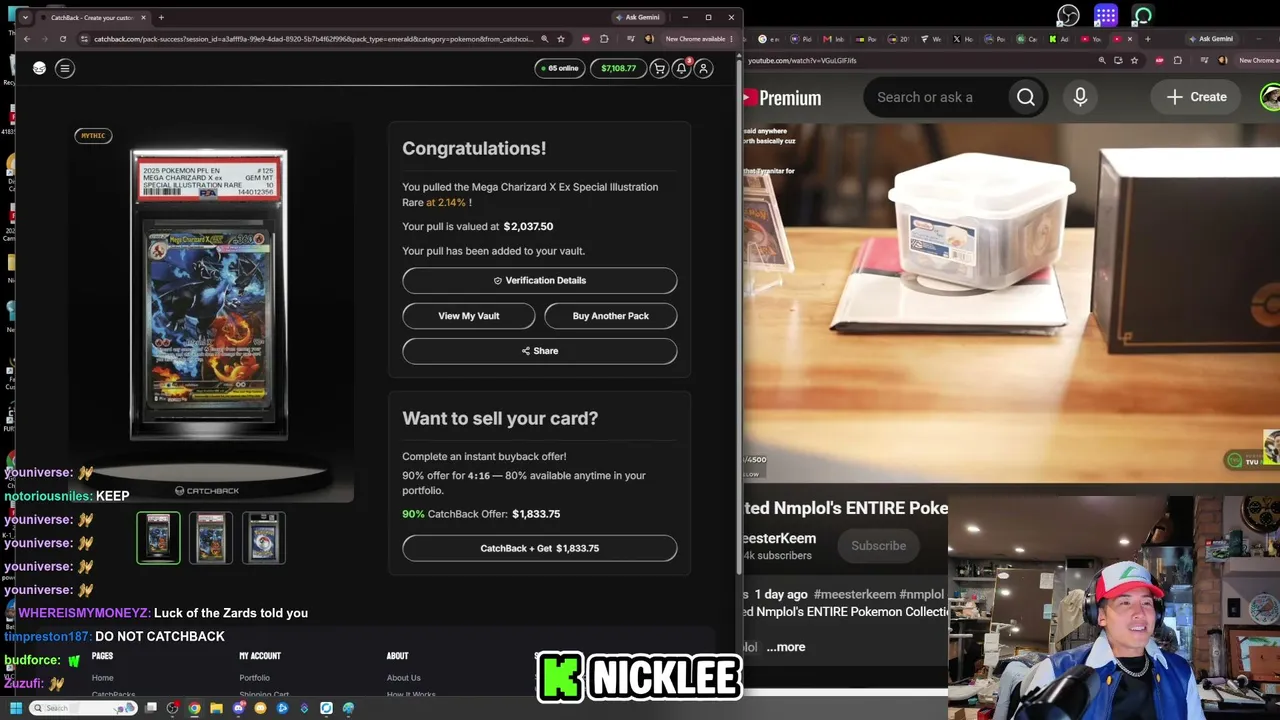The width and height of the screenshot is (1280, 720).
Task: Click the YouTube address bar URL
Action: click(802, 60)
